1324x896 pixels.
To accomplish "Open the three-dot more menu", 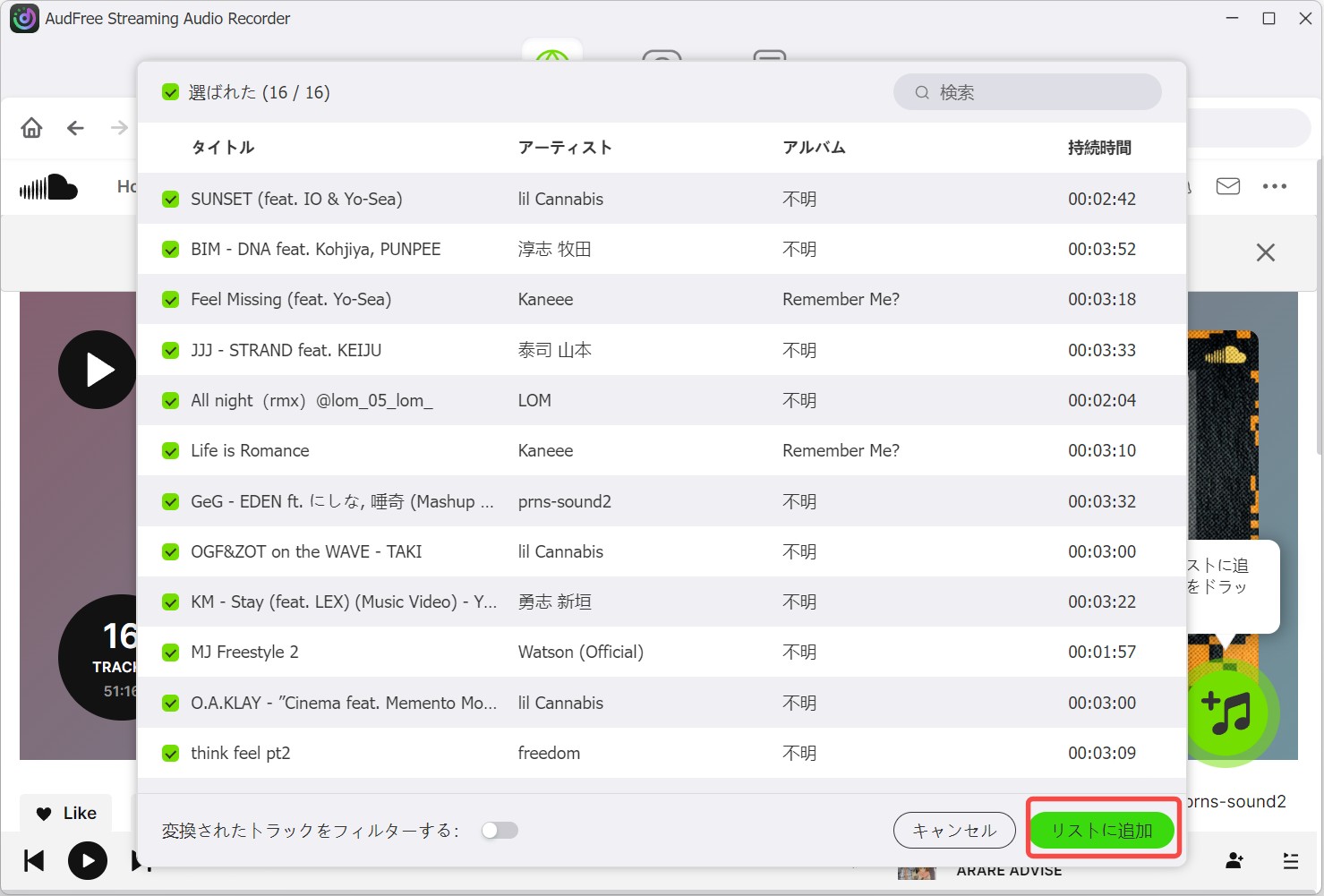I will click(x=1275, y=186).
